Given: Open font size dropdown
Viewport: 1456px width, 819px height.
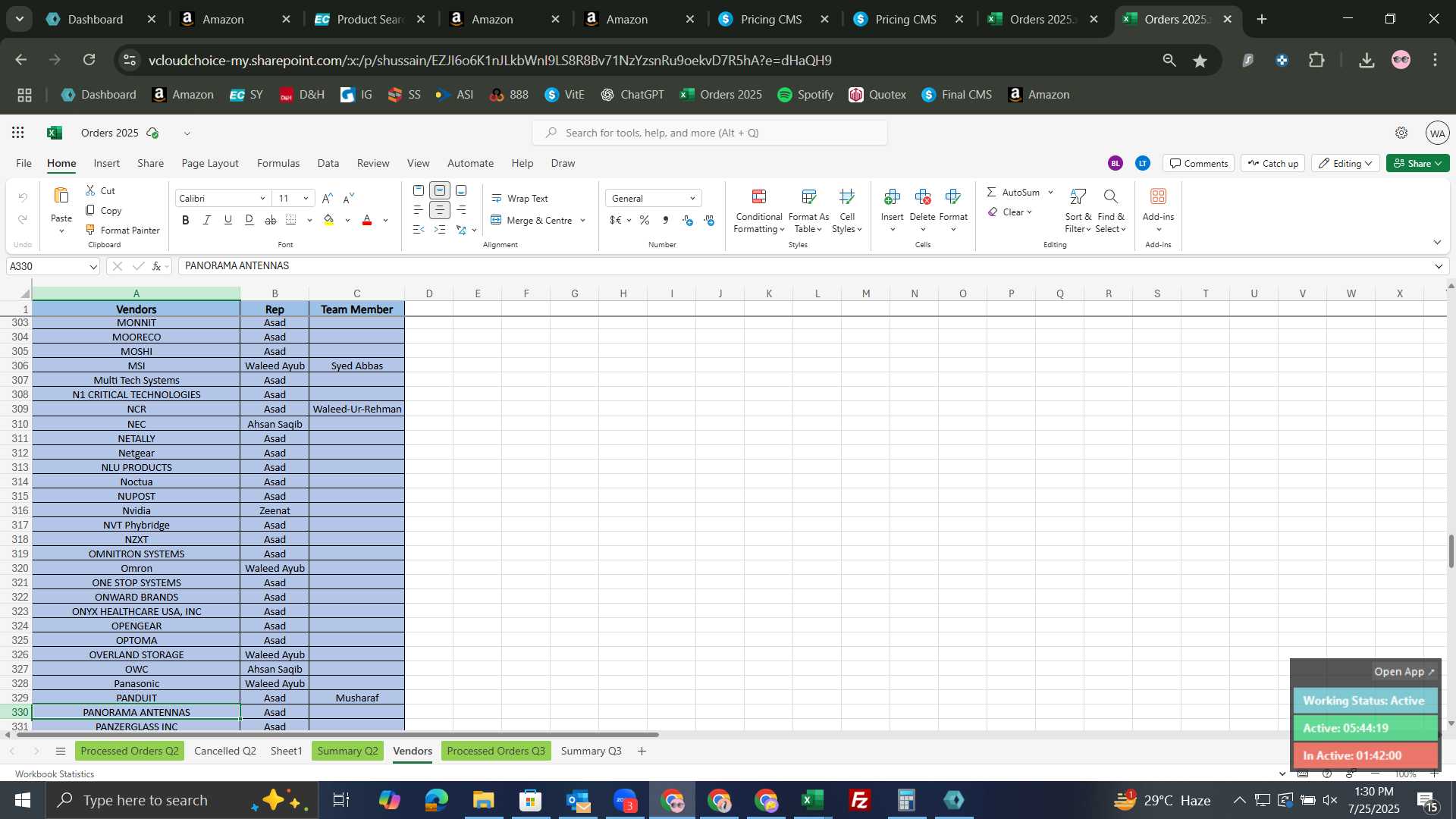Looking at the screenshot, I should click(306, 199).
